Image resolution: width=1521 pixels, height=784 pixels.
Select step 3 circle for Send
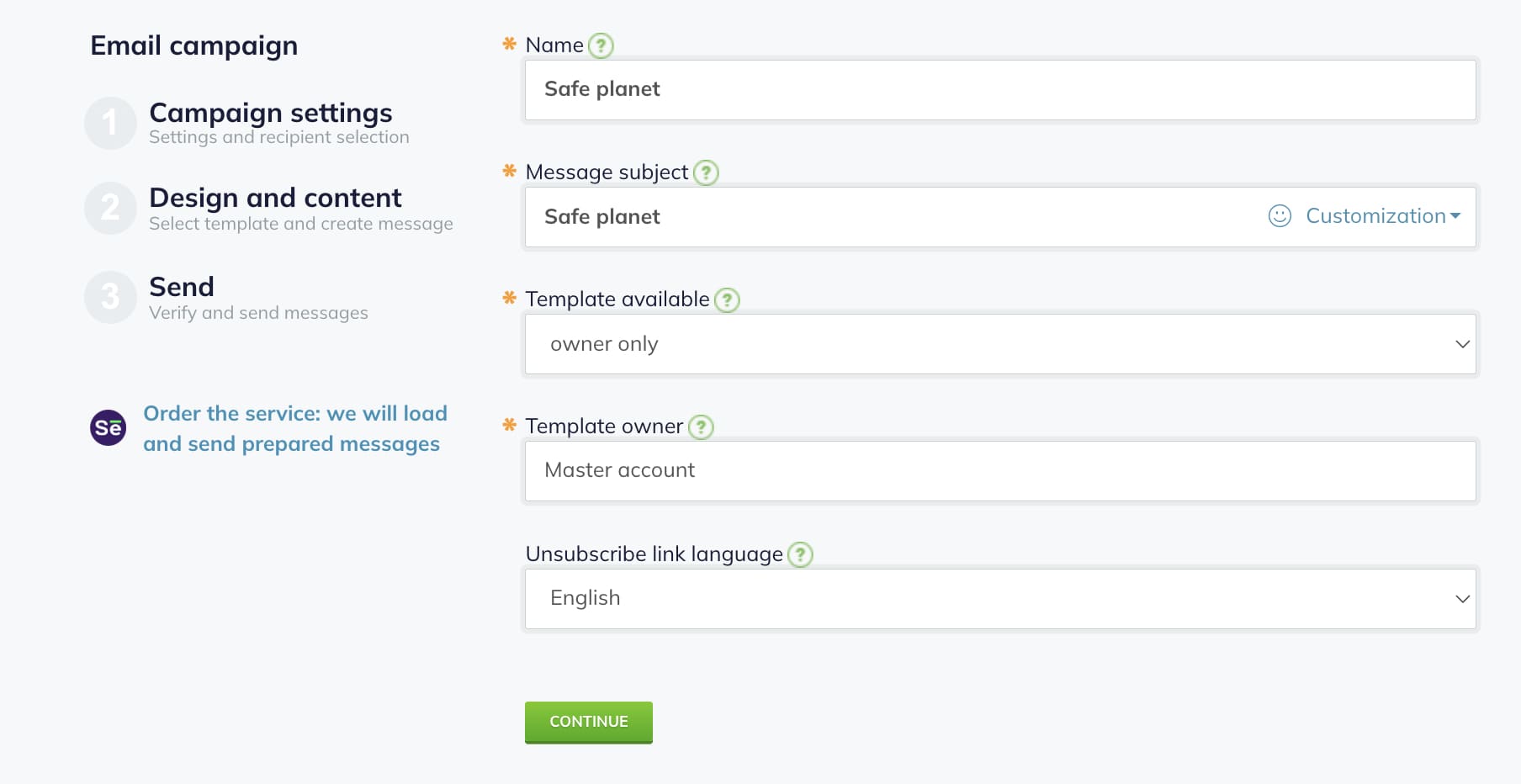tap(110, 297)
